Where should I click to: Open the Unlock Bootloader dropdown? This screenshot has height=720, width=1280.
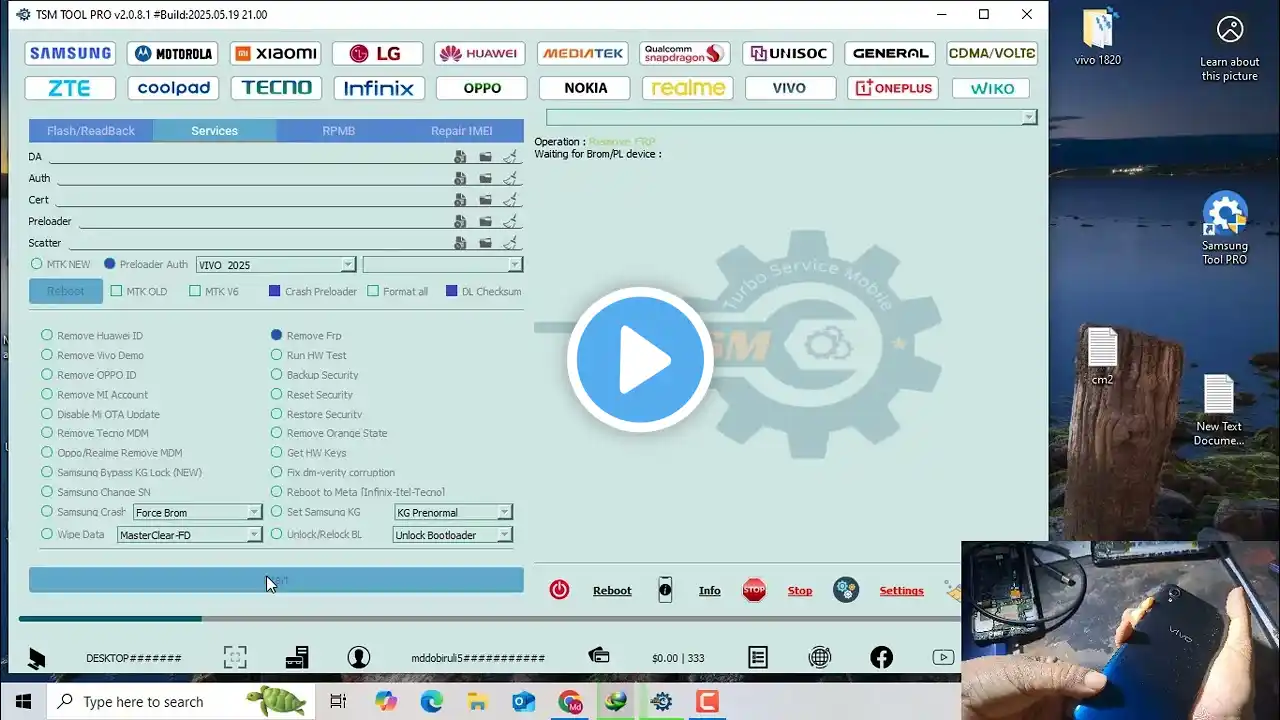tap(452, 535)
